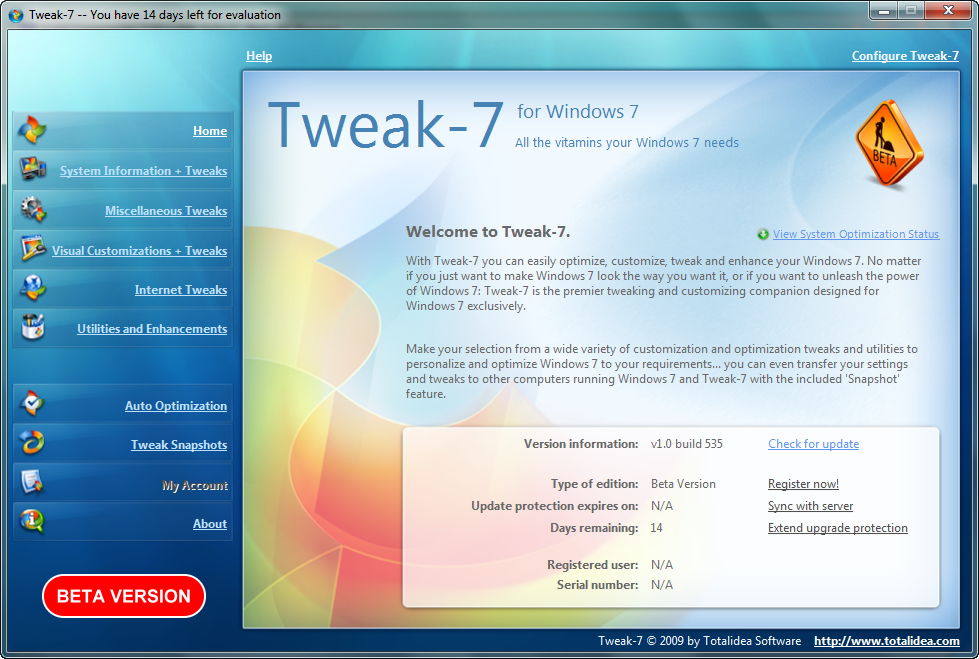The image size is (979, 659).
Task: Click Extend upgrade protection
Action: coord(838,528)
